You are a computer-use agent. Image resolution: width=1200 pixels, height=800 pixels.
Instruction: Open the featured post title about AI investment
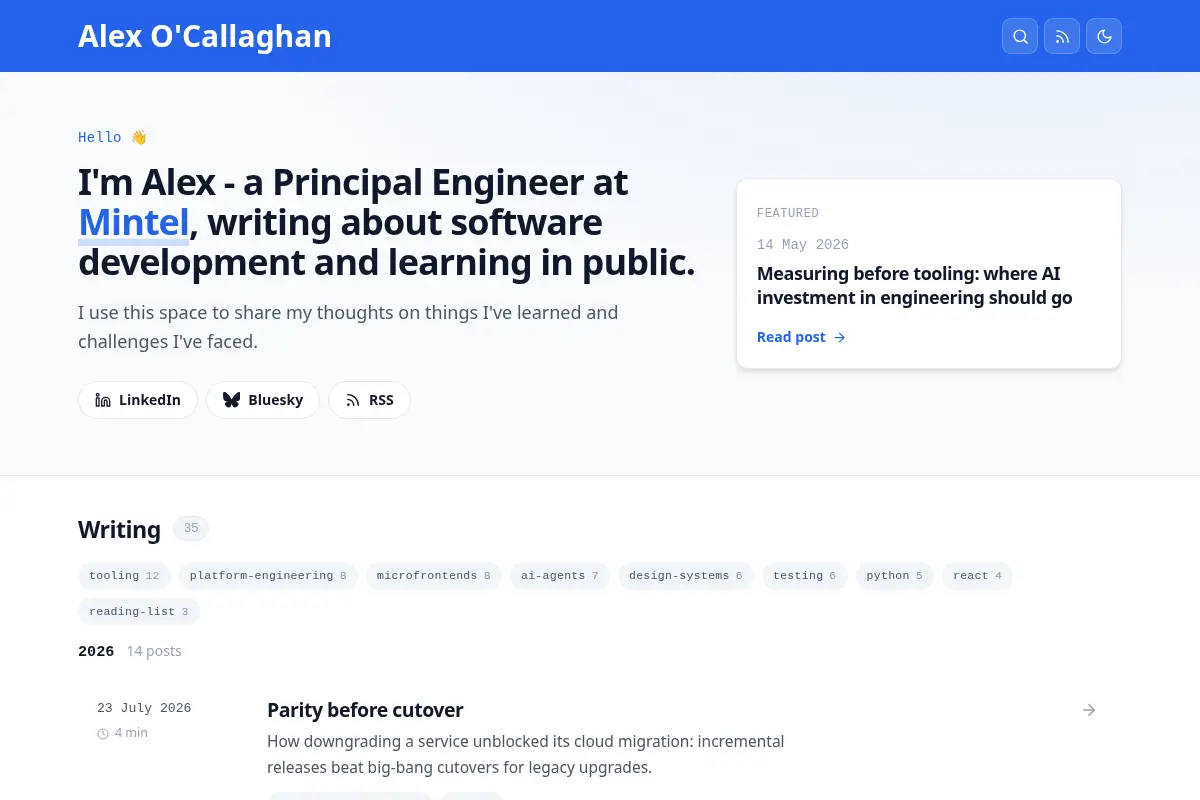tap(914, 286)
